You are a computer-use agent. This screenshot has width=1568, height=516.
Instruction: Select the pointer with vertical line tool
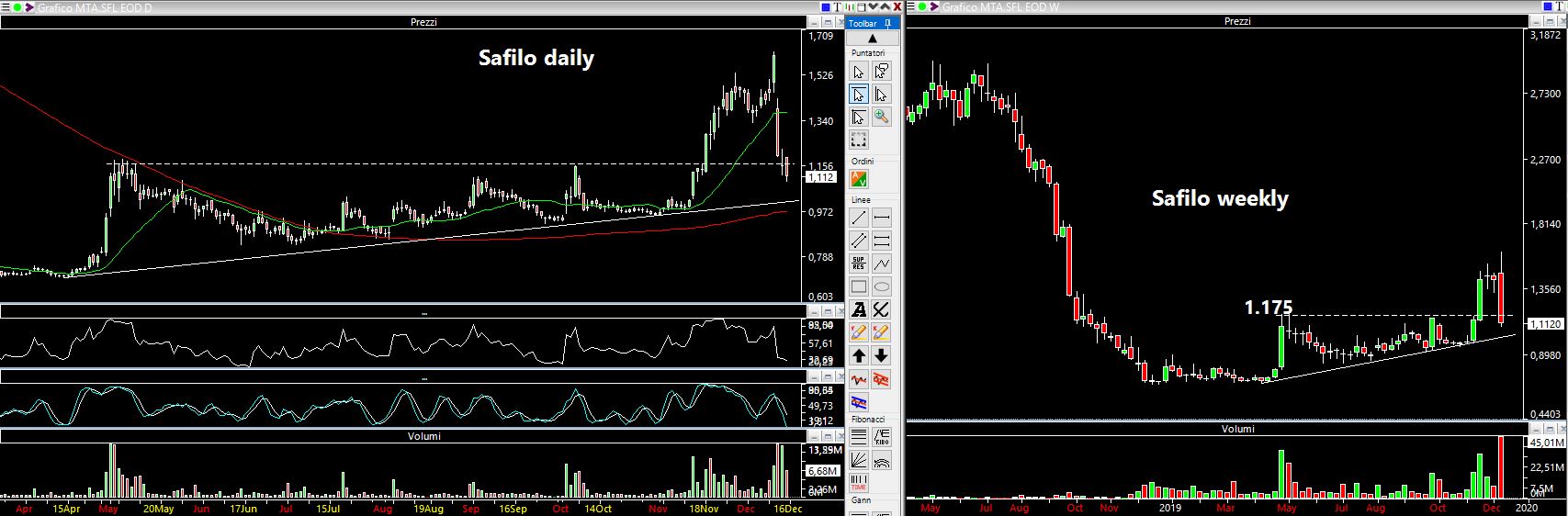[x=882, y=94]
